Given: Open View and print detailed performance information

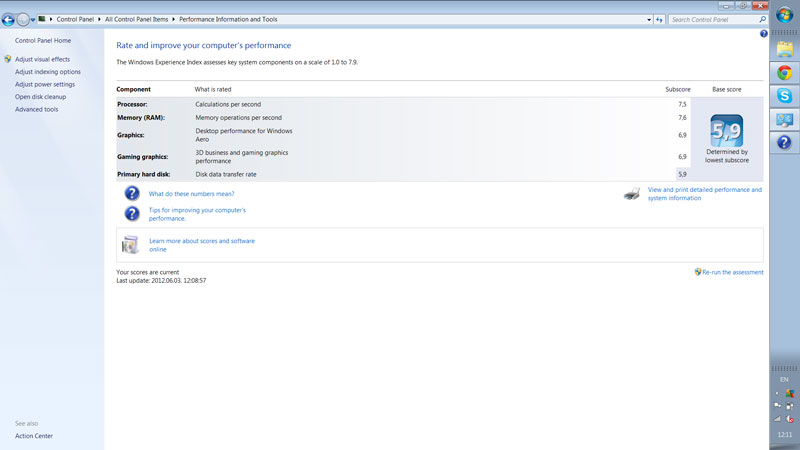Looking at the screenshot, I should tap(705, 194).
